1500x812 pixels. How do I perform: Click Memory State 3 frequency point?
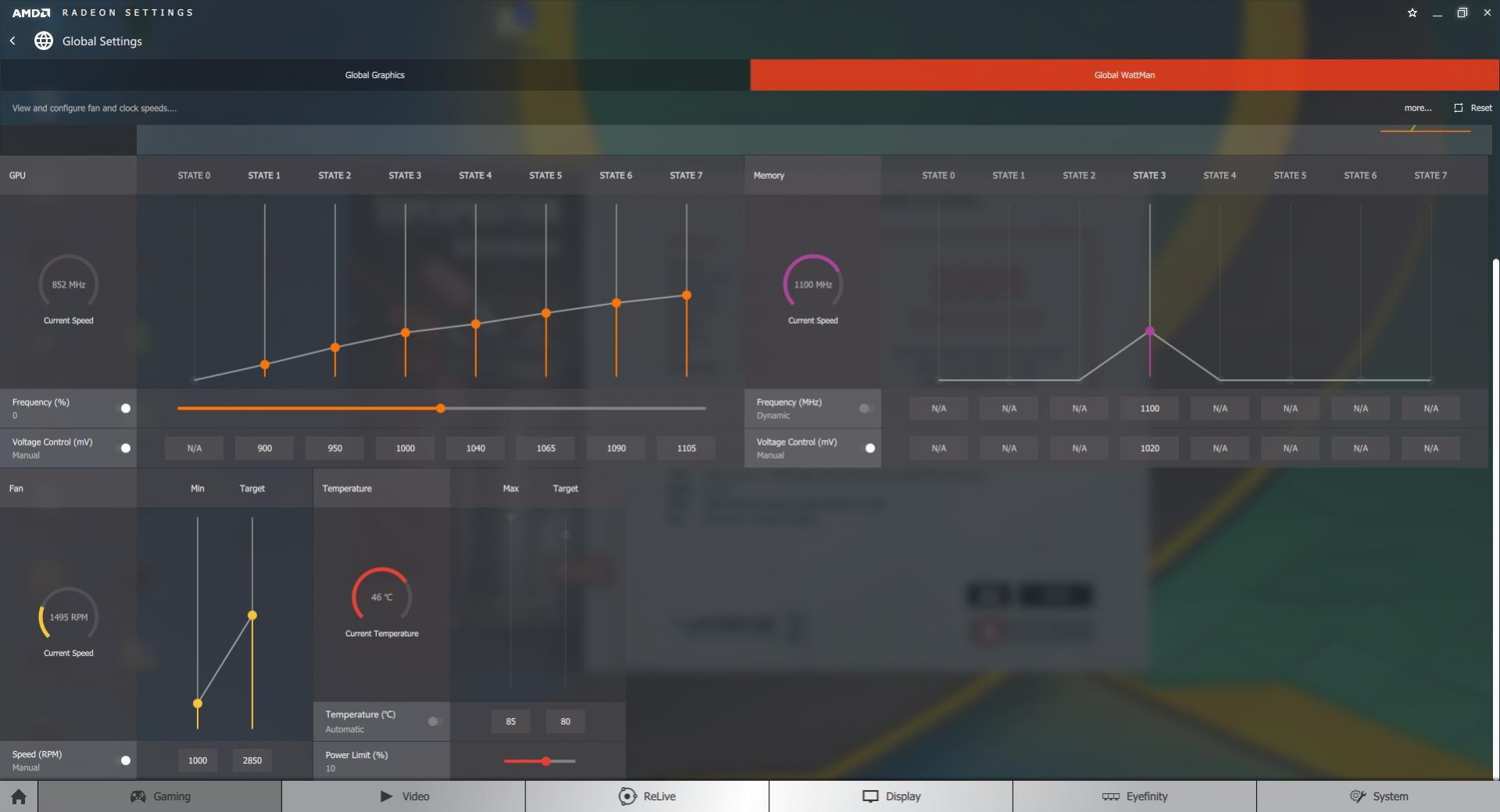pyautogui.click(x=1150, y=331)
